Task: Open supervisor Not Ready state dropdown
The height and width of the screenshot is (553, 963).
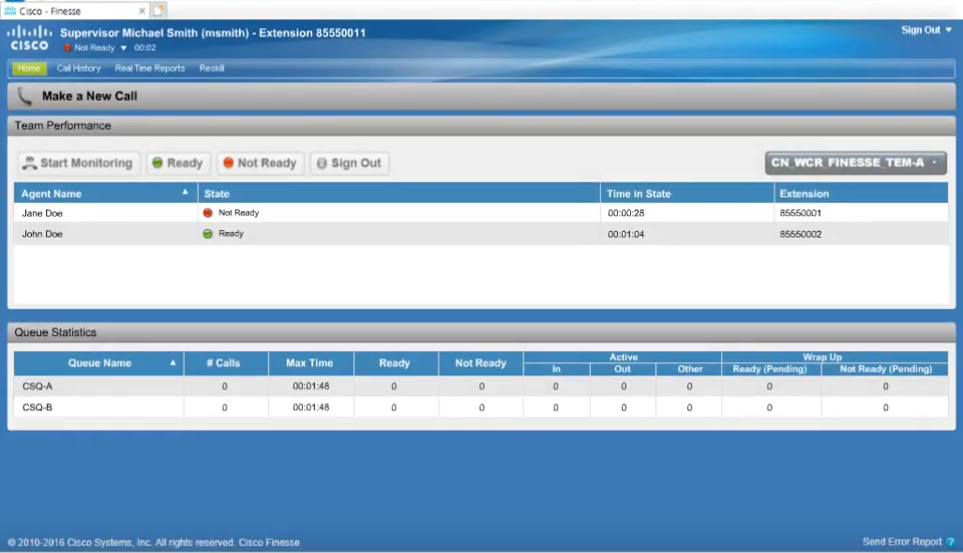Action: pos(123,48)
